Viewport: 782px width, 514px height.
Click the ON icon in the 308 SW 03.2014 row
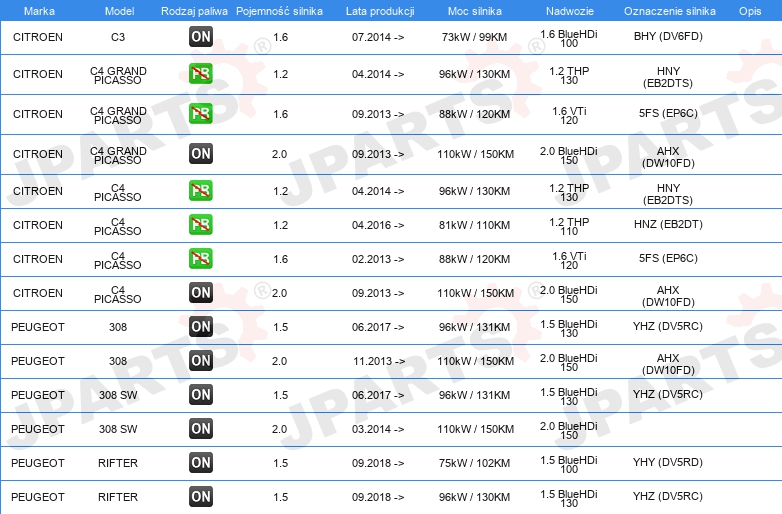pos(200,429)
